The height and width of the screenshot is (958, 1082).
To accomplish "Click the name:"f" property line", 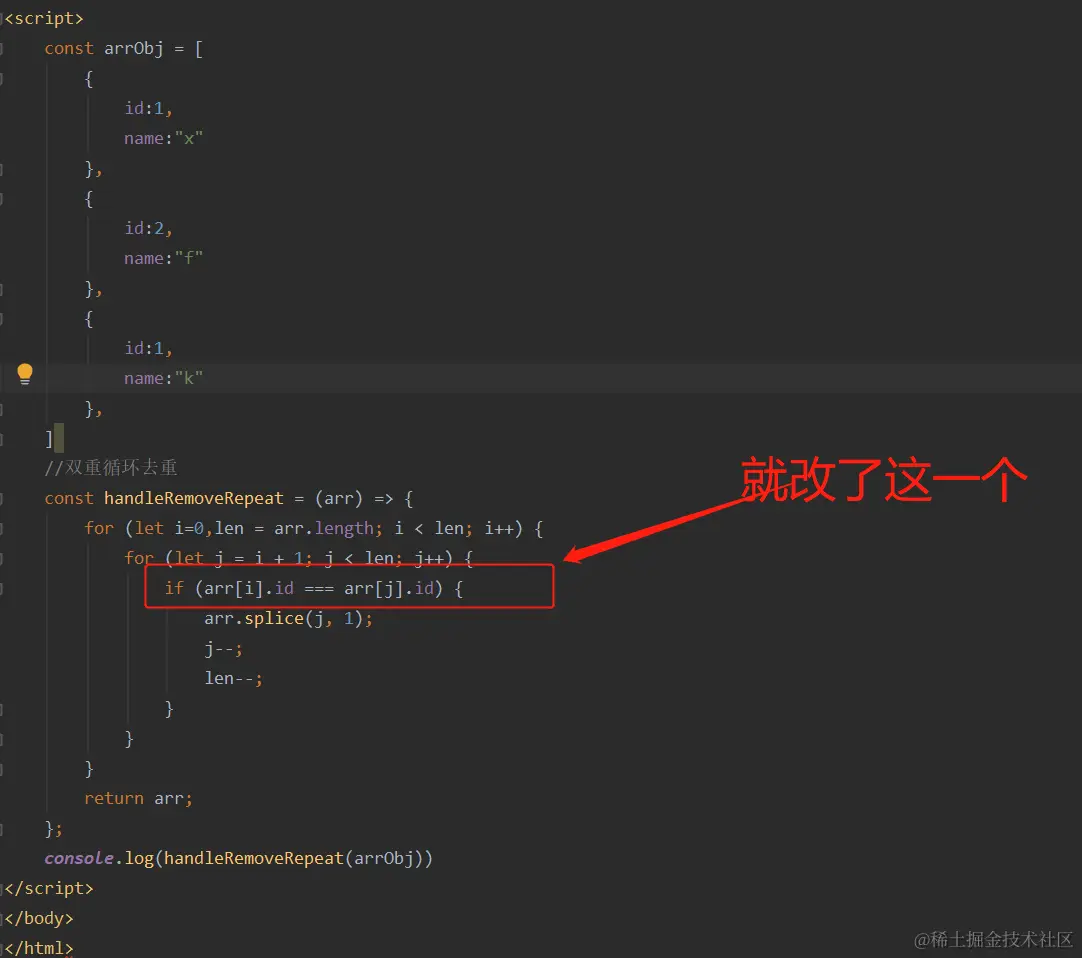I will [164, 259].
